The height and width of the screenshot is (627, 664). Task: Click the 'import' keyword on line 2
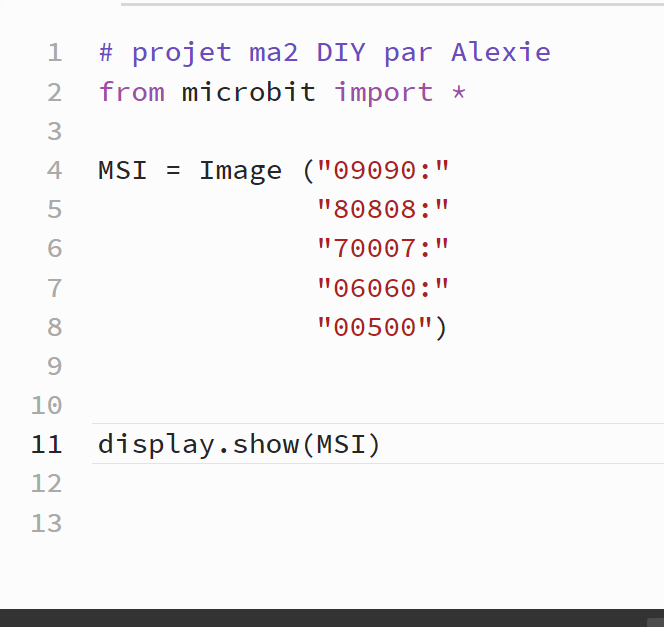click(384, 92)
